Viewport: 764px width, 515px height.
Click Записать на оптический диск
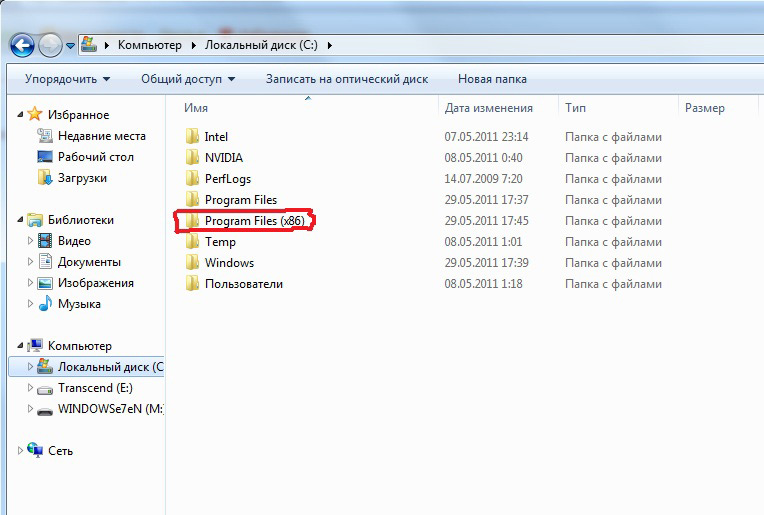point(346,79)
